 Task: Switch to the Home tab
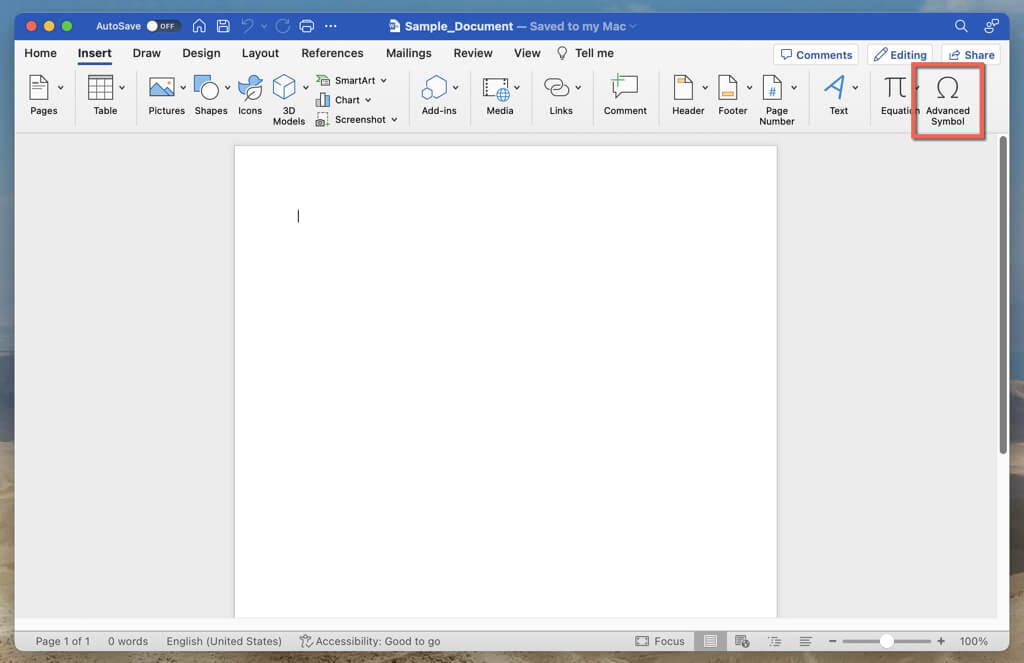click(x=40, y=54)
